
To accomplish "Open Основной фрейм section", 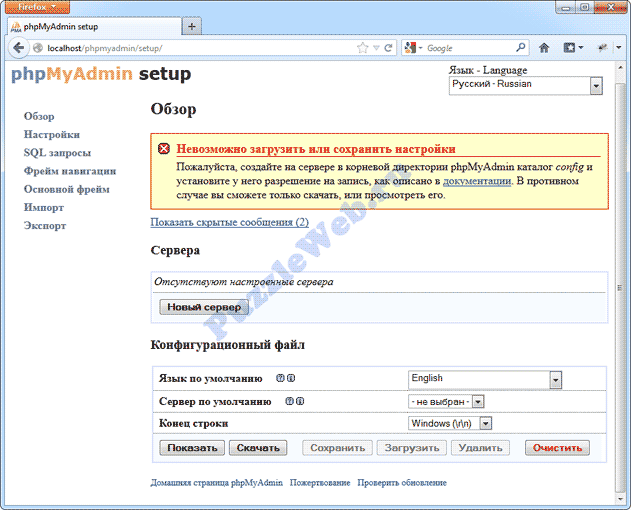I will [67, 189].
